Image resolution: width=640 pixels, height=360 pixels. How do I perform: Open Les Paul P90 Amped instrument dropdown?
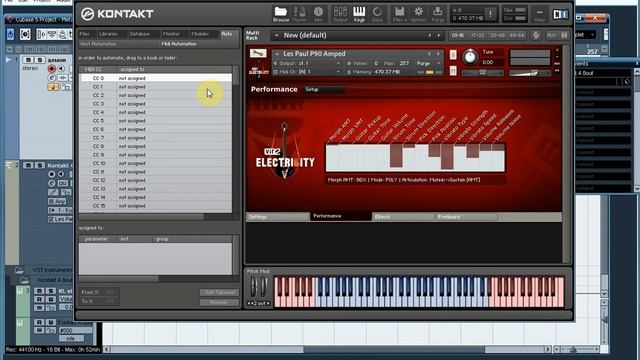[x=277, y=54]
